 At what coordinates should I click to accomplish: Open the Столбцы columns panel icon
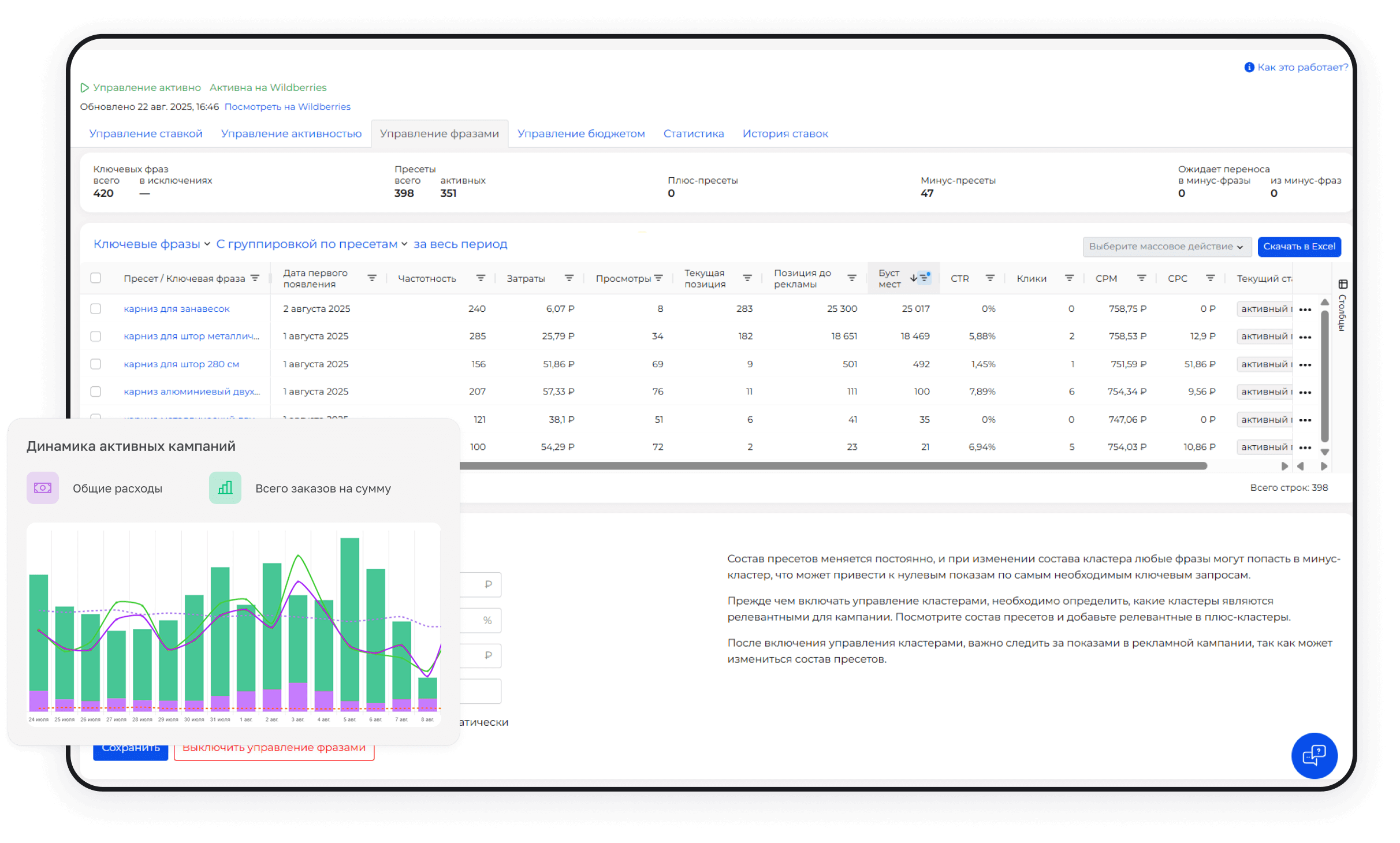coord(1343,284)
